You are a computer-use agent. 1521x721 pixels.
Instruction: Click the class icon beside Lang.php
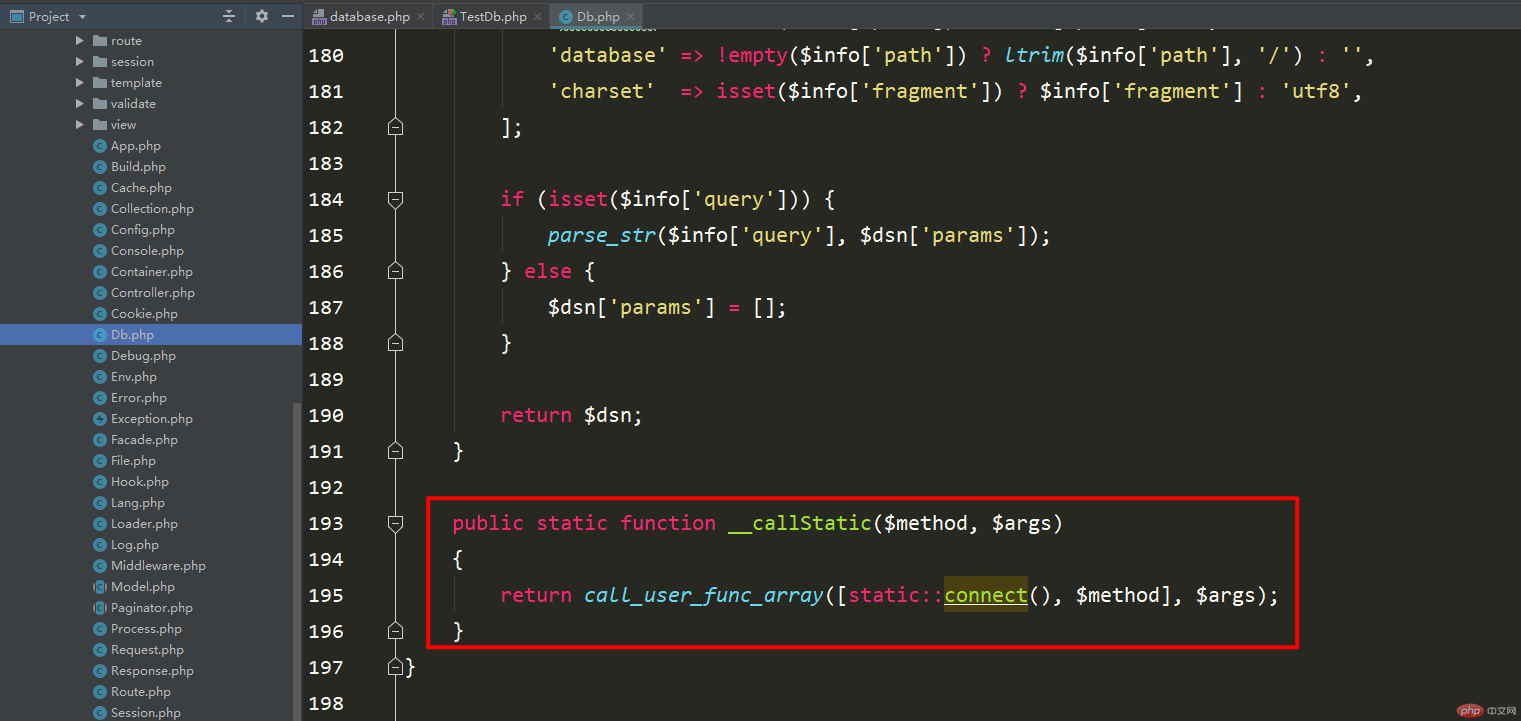(100, 503)
